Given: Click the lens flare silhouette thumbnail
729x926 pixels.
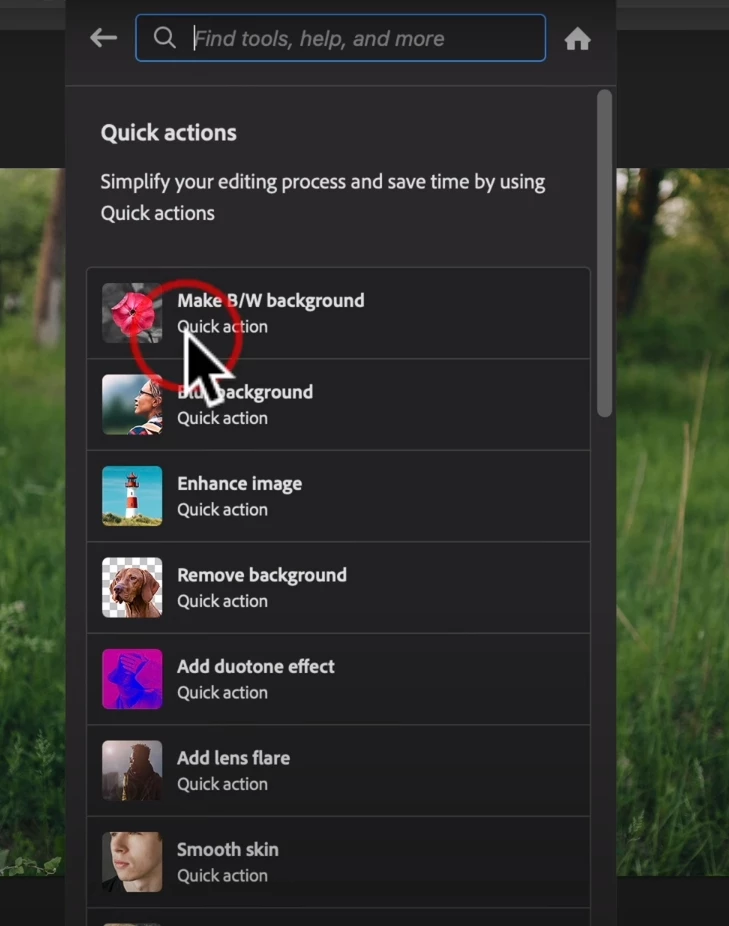Looking at the screenshot, I should [x=132, y=771].
